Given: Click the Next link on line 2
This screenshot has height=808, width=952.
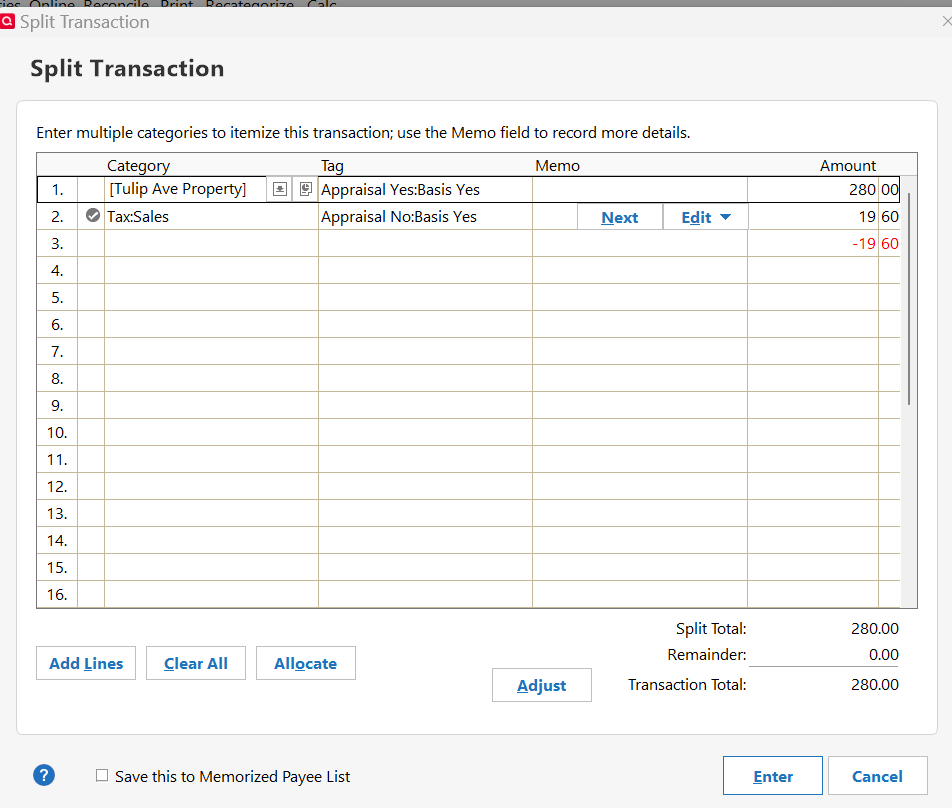Looking at the screenshot, I should coord(619,217).
